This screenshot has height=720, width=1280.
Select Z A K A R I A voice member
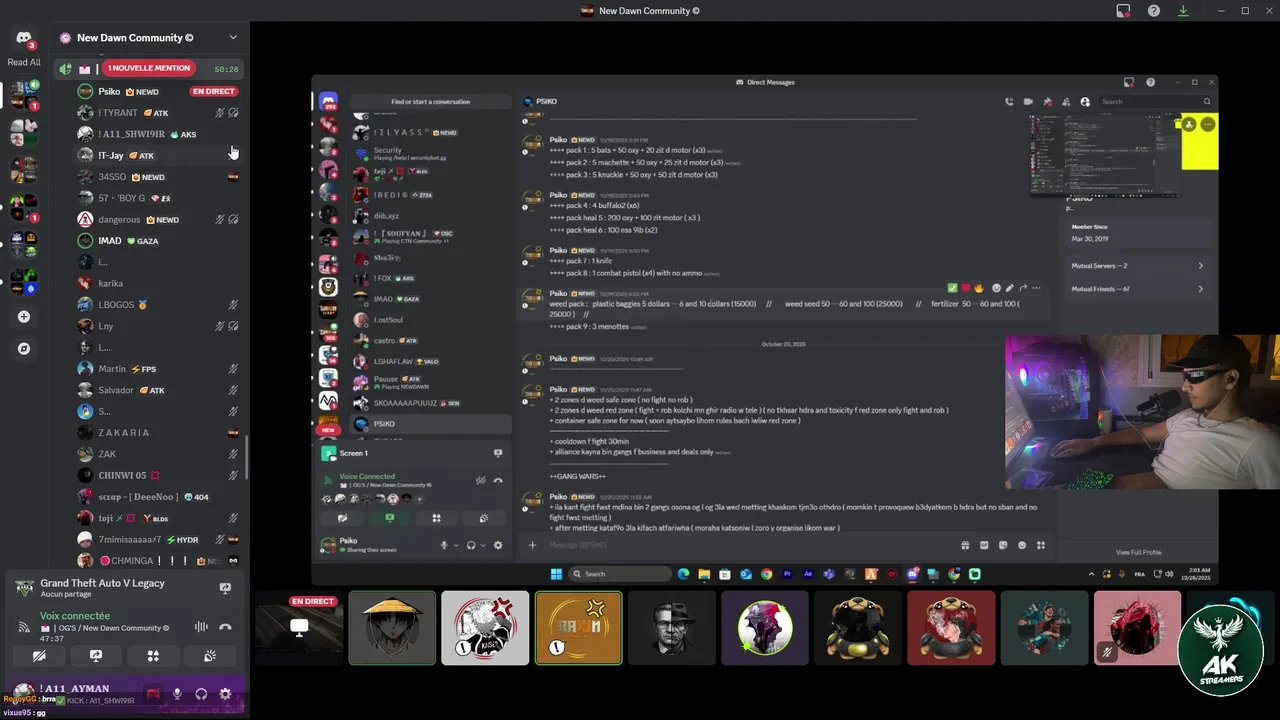(x=158, y=433)
